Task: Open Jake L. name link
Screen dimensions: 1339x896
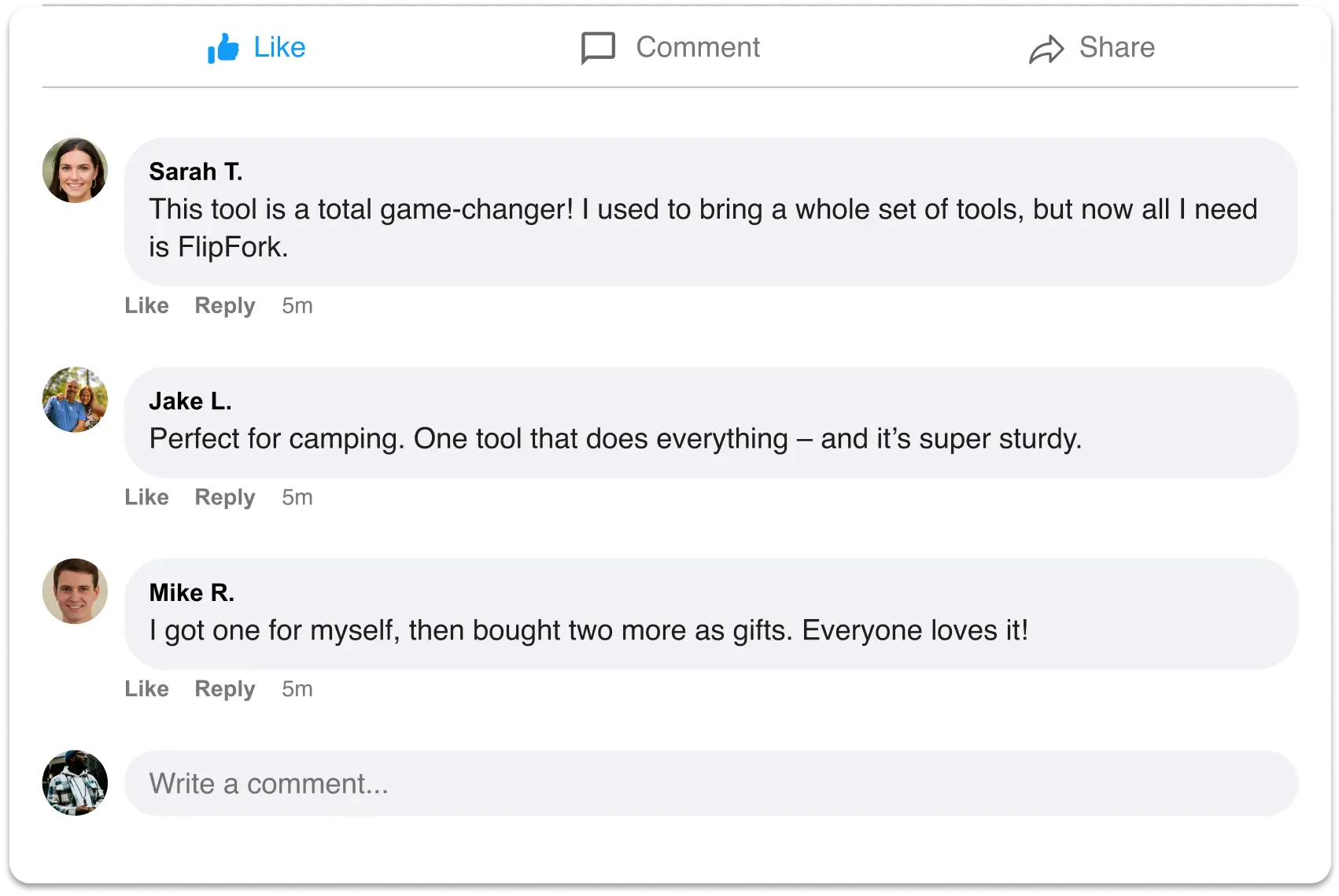Action: point(190,401)
